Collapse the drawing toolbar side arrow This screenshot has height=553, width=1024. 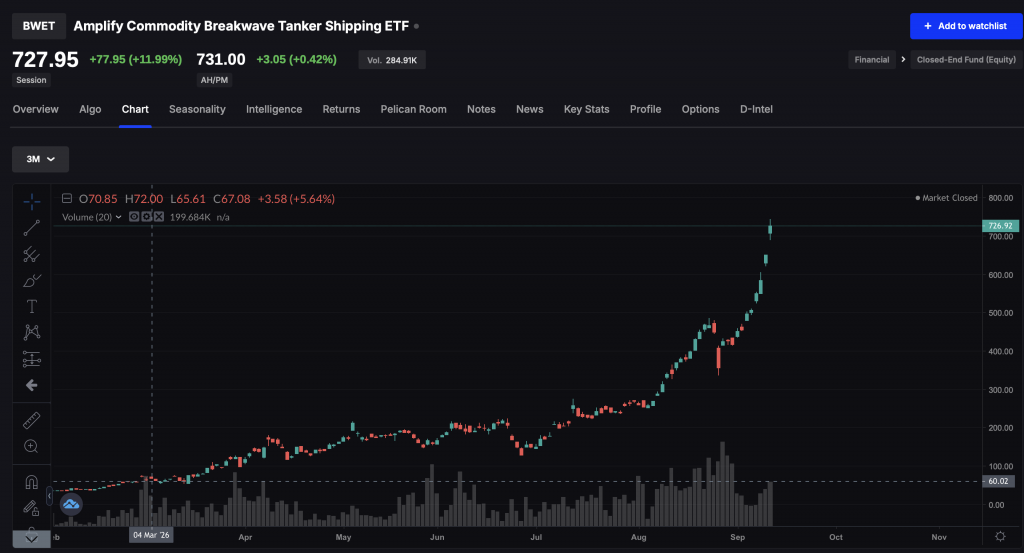[x=49, y=496]
